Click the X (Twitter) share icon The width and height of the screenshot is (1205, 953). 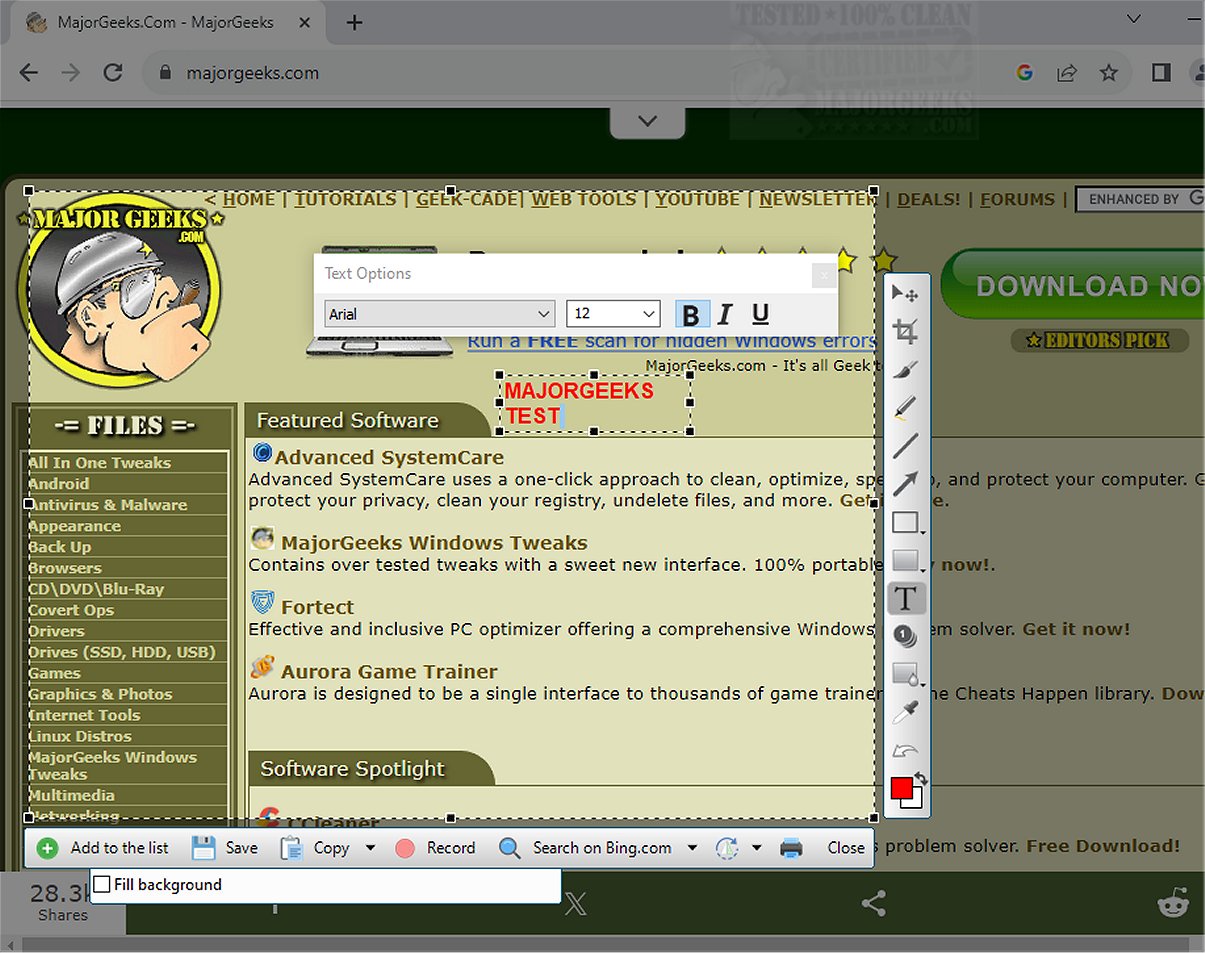pos(576,904)
